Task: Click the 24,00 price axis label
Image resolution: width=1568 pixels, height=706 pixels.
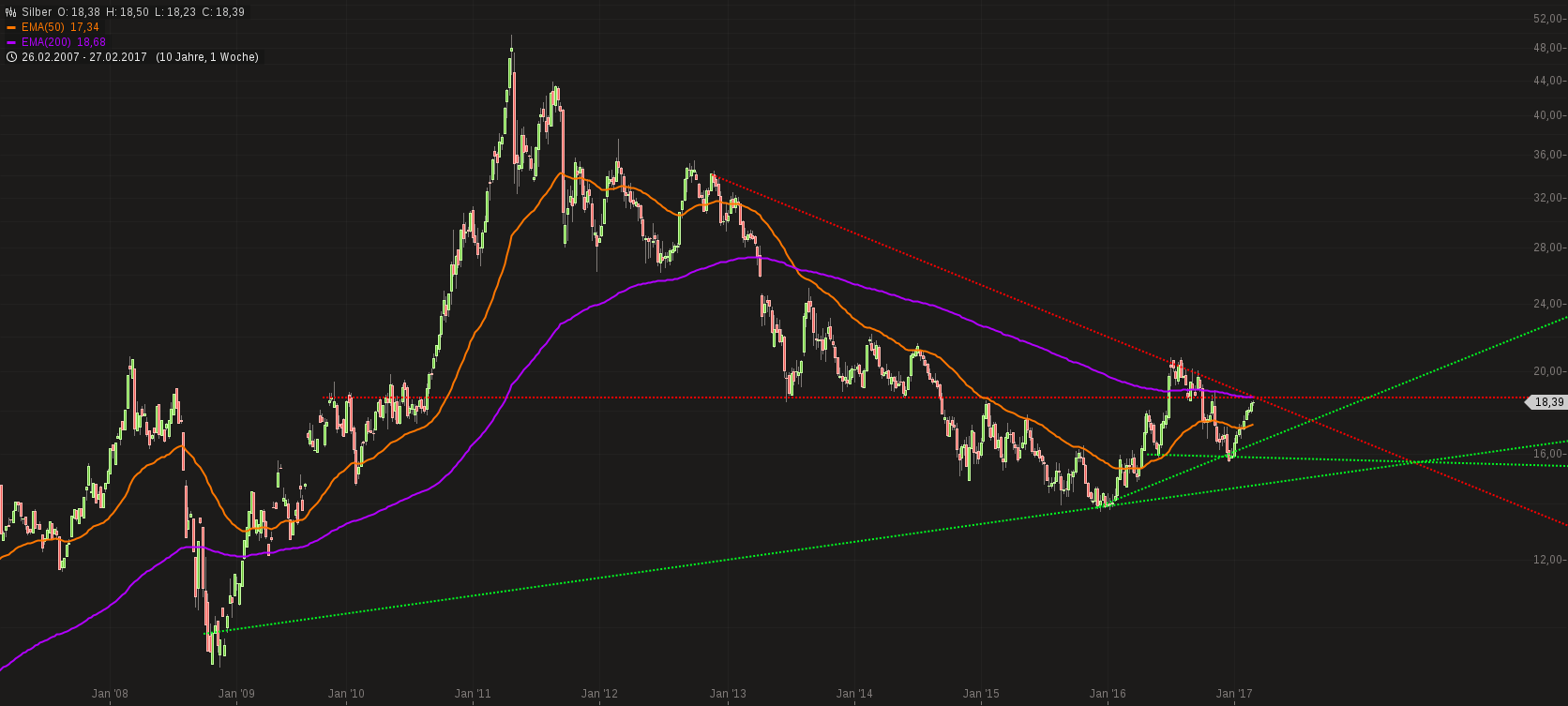Action: (1546, 304)
